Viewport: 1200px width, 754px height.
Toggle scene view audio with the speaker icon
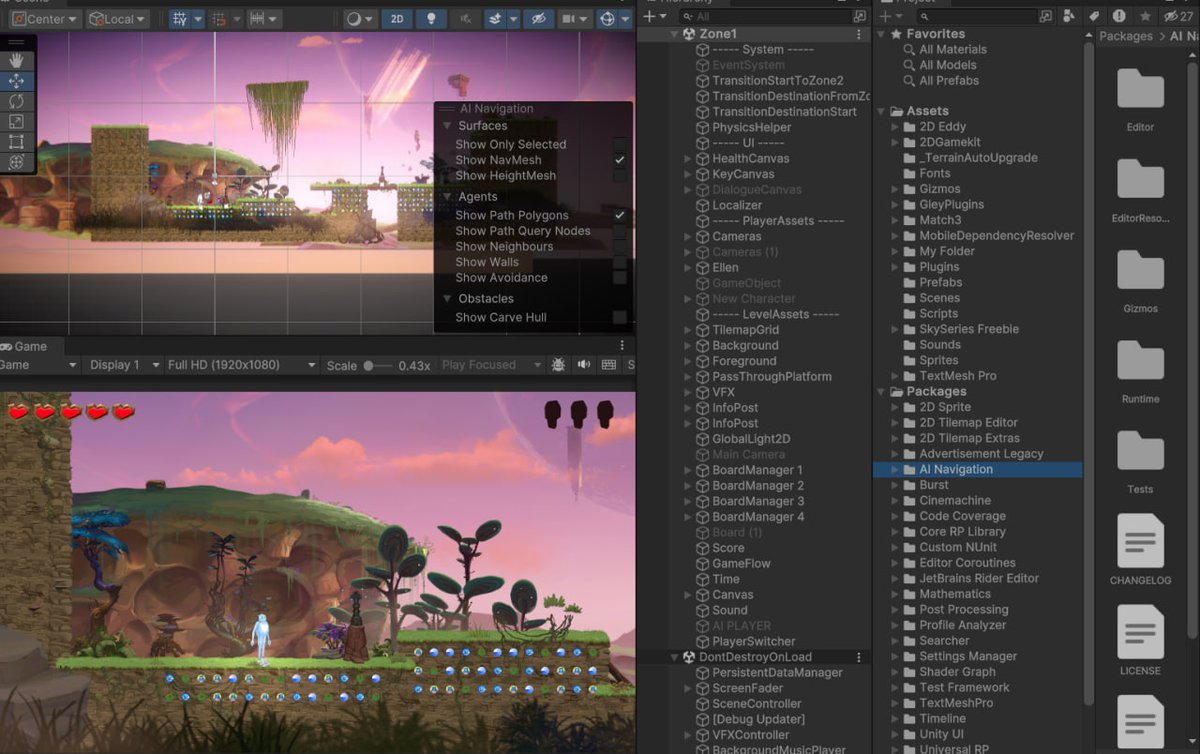pos(465,18)
